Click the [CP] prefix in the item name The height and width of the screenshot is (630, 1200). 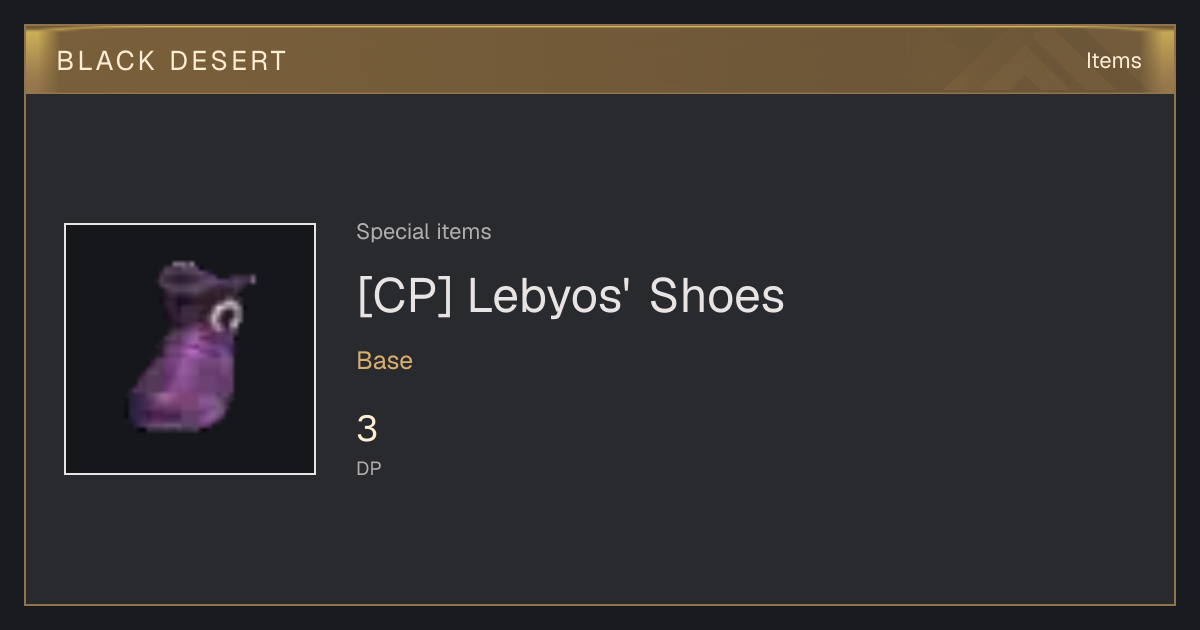pyautogui.click(x=405, y=296)
